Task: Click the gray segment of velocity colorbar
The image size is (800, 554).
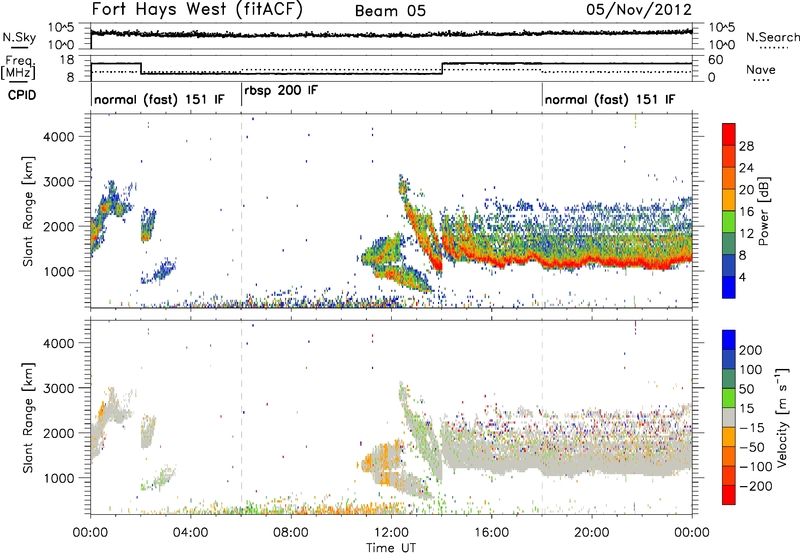Action: tap(729, 418)
